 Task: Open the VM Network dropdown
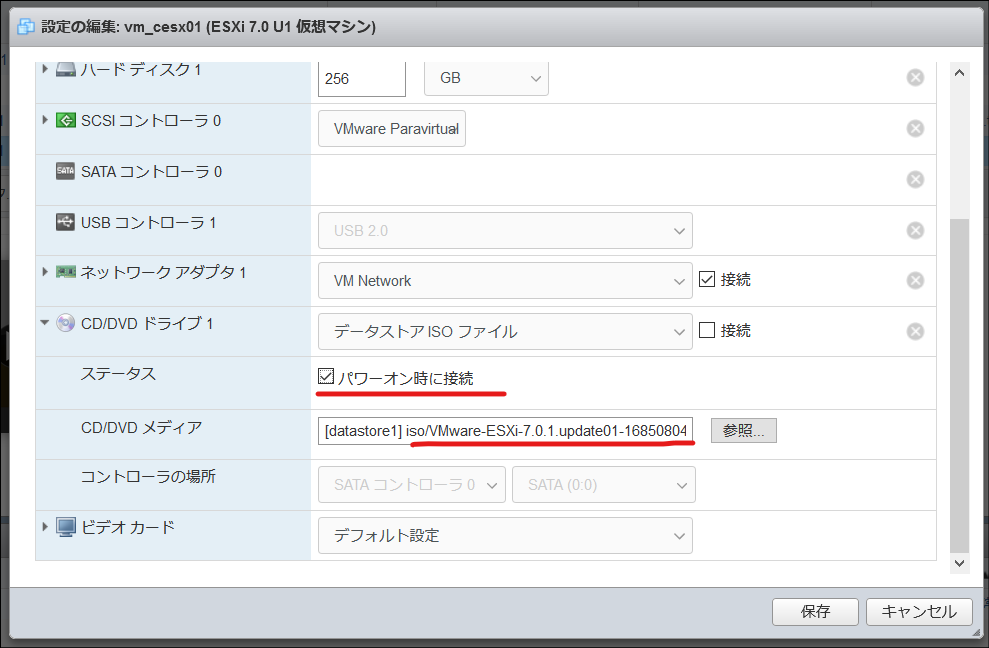(x=505, y=281)
